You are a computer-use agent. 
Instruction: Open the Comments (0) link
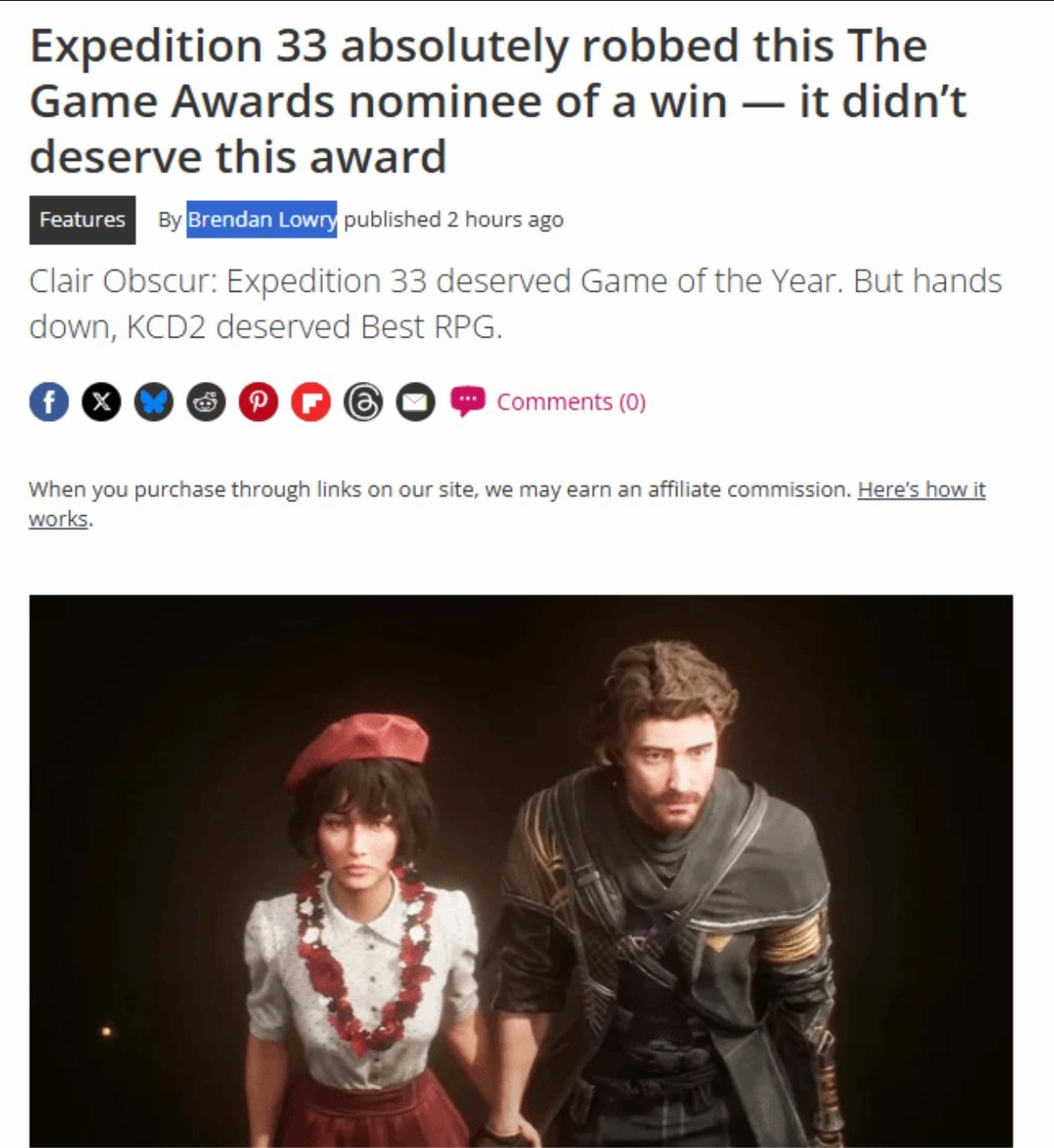571,402
